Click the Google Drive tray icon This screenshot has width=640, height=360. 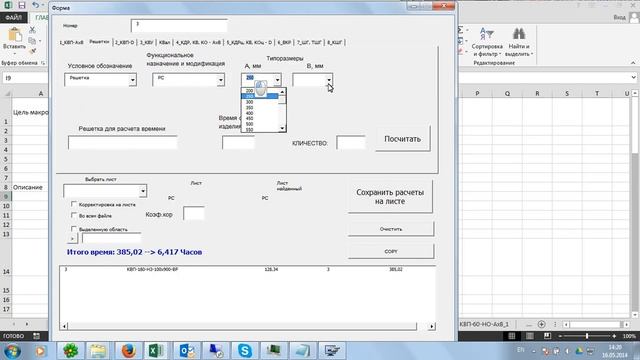coord(579,351)
